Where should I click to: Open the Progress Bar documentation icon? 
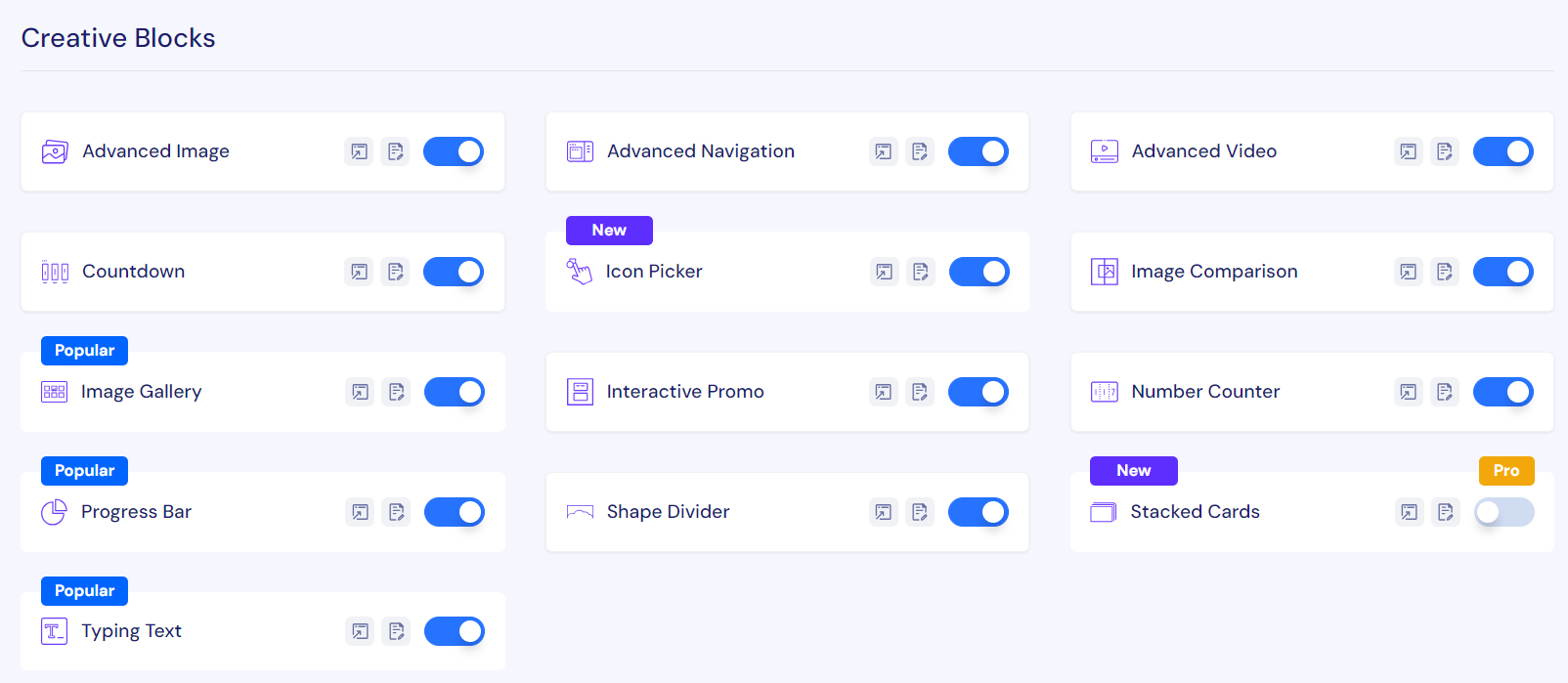397,512
